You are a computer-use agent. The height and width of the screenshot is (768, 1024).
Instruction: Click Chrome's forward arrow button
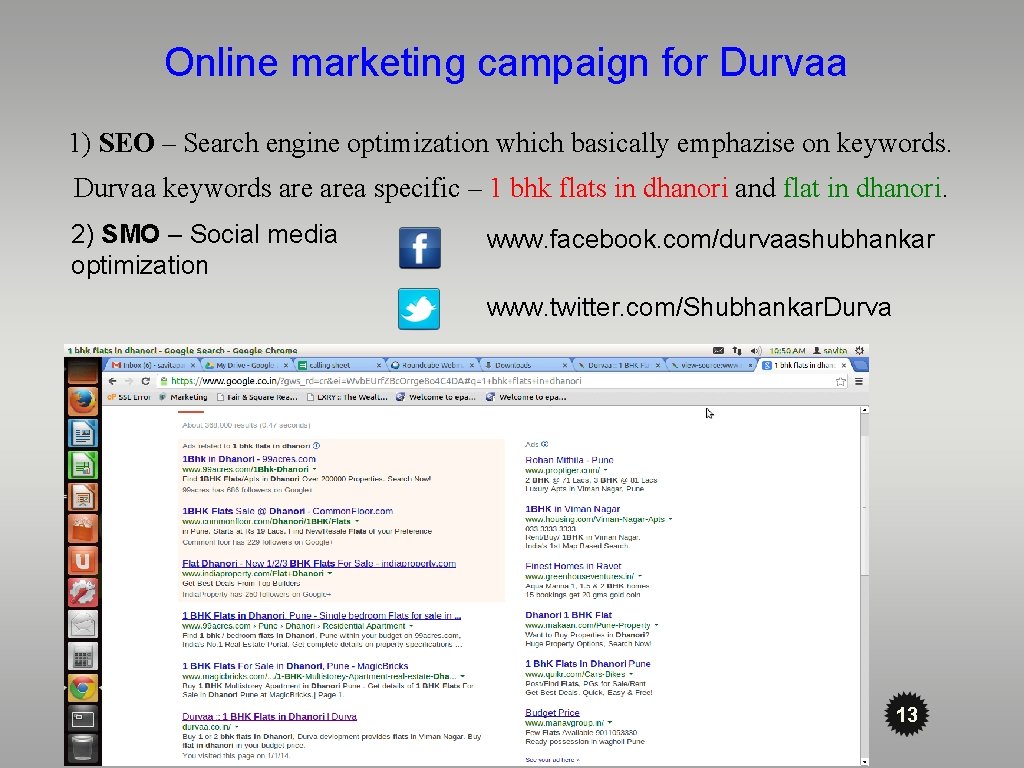coord(129,381)
